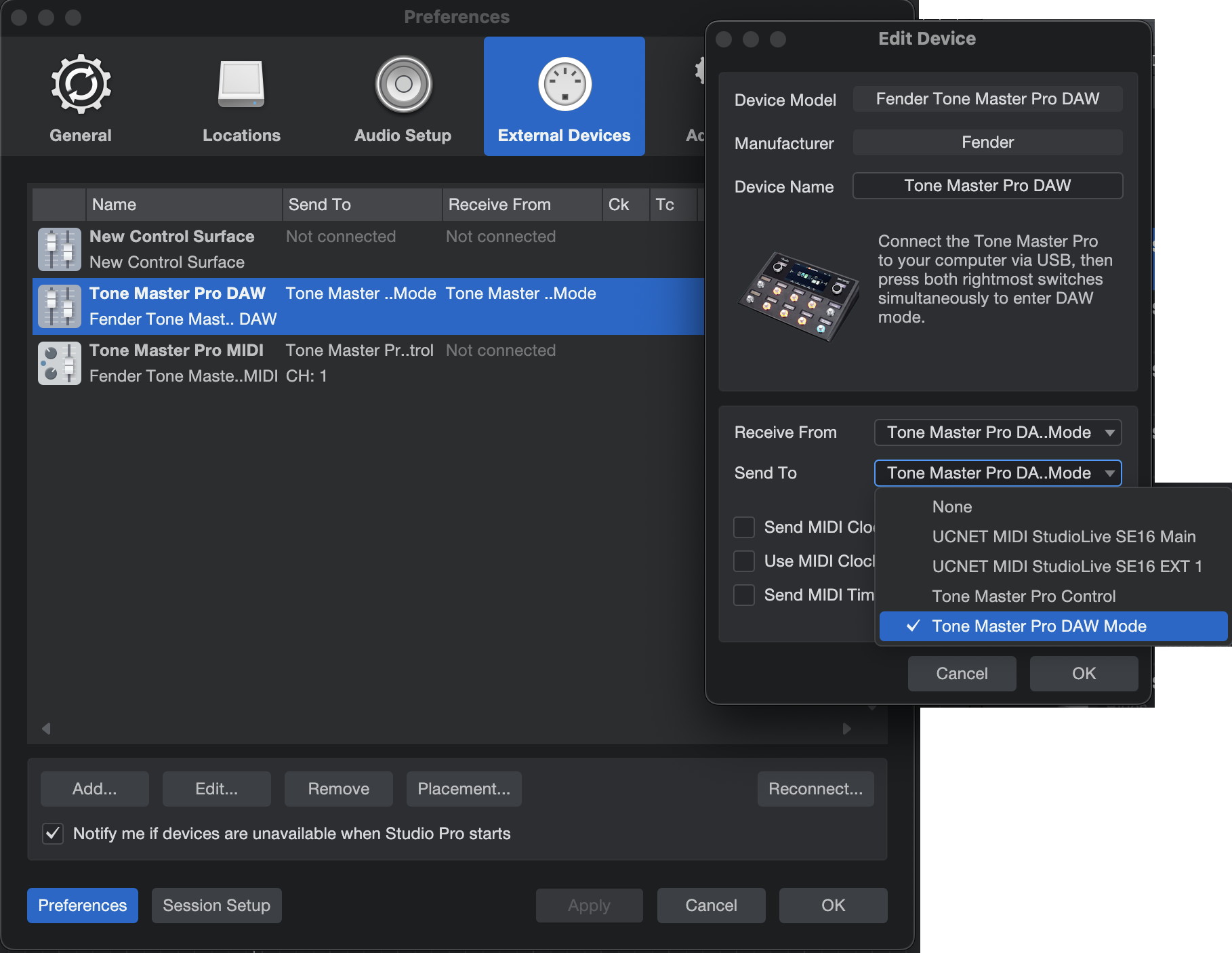Click the Tone Master Pro MIDI device icon
The width and height of the screenshot is (1232, 953).
59,363
